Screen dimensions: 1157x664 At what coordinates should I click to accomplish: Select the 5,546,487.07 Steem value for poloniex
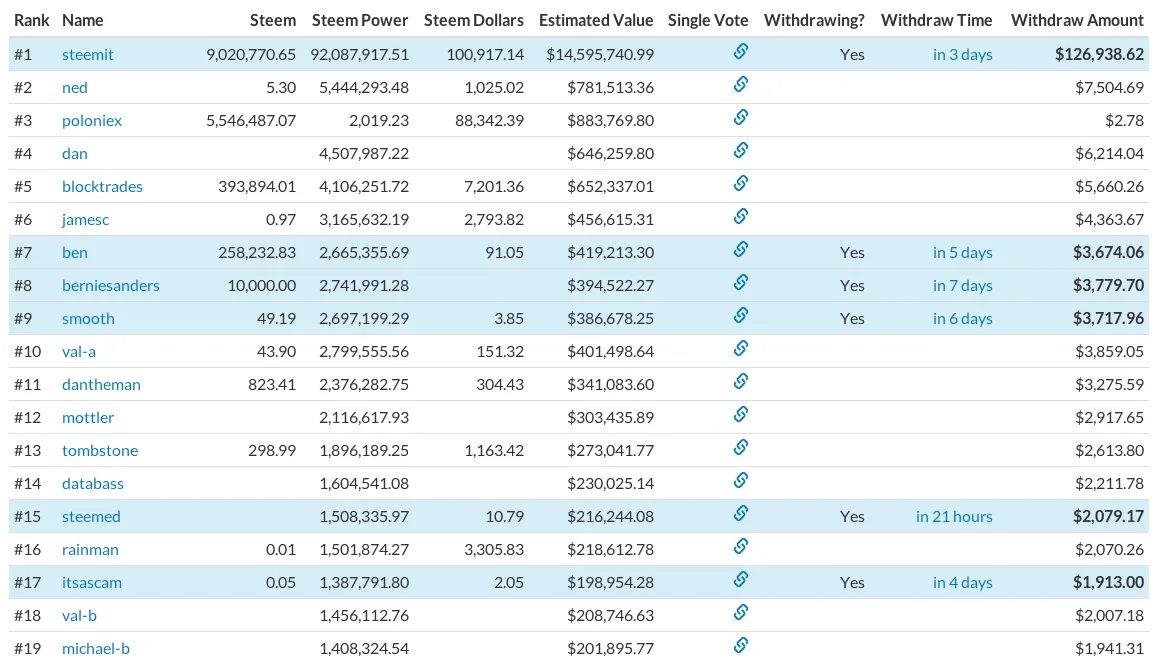(x=251, y=120)
